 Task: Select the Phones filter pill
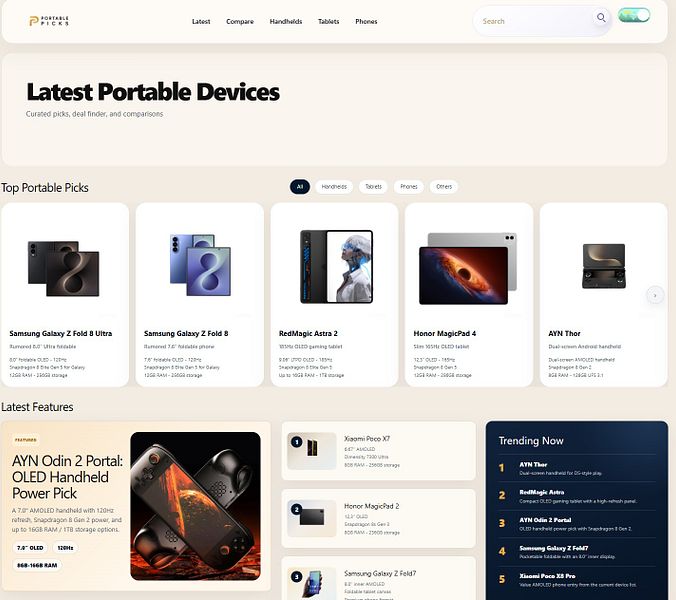pyautogui.click(x=409, y=187)
